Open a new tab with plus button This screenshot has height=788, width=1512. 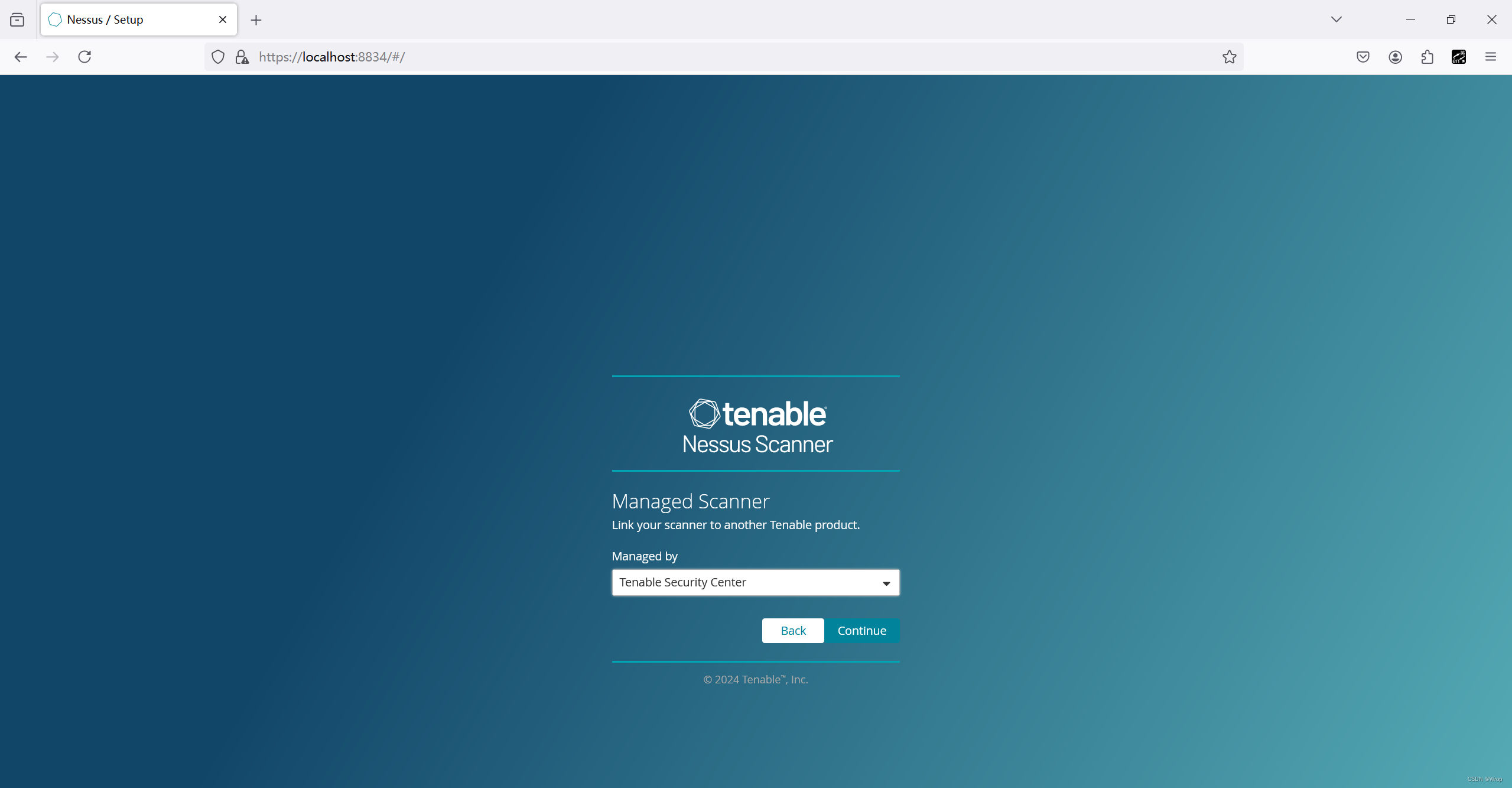pyautogui.click(x=256, y=20)
